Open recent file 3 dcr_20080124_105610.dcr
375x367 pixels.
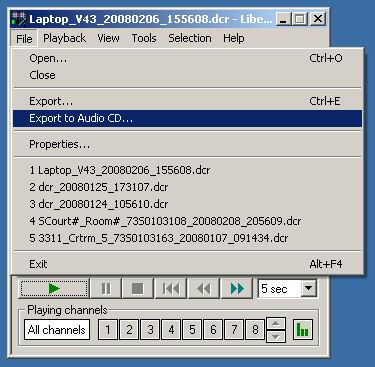tap(187, 204)
